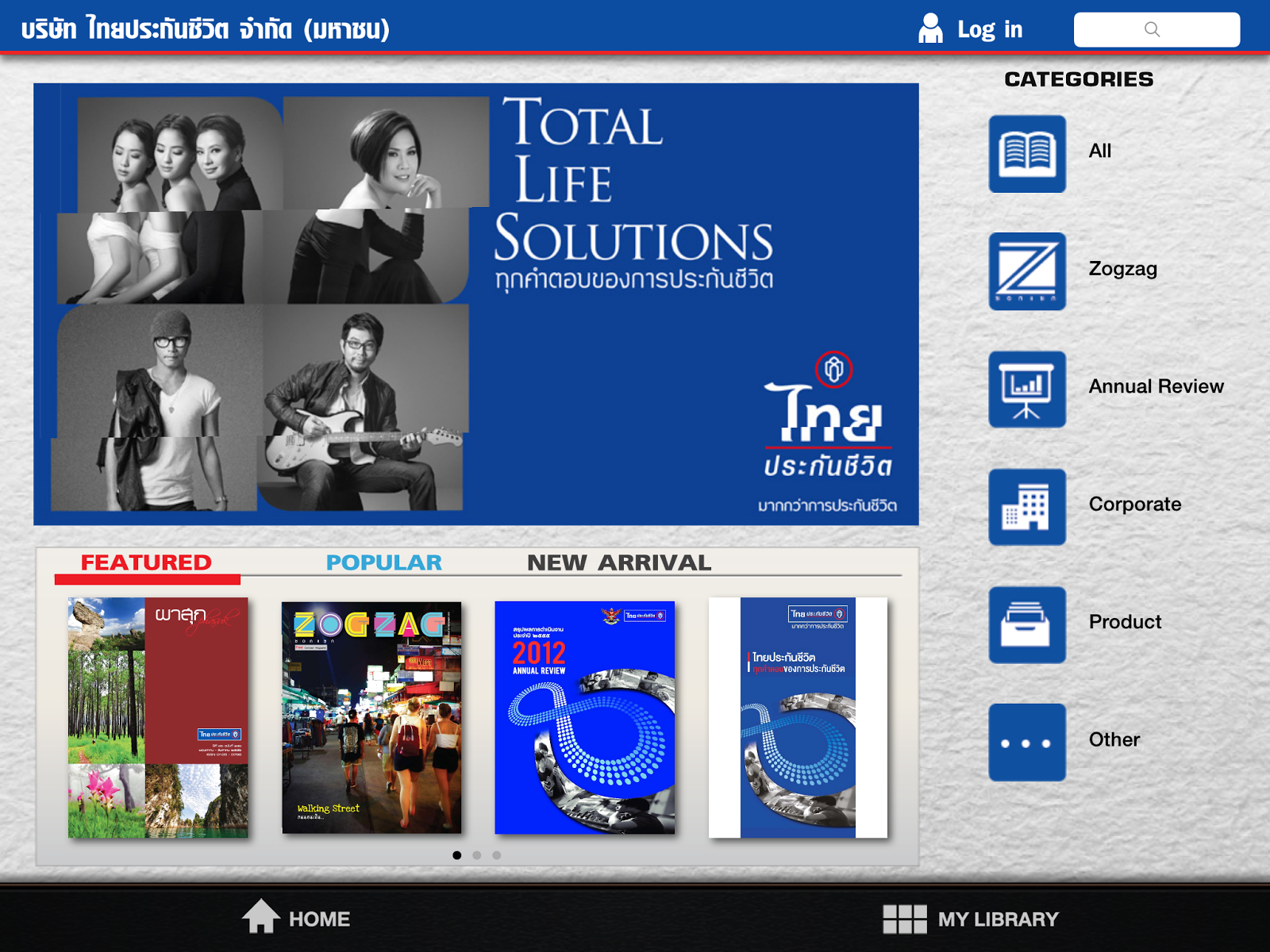Open the Corporate building icon
This screenshot has width=1270, height=952.
(1027, 507)
